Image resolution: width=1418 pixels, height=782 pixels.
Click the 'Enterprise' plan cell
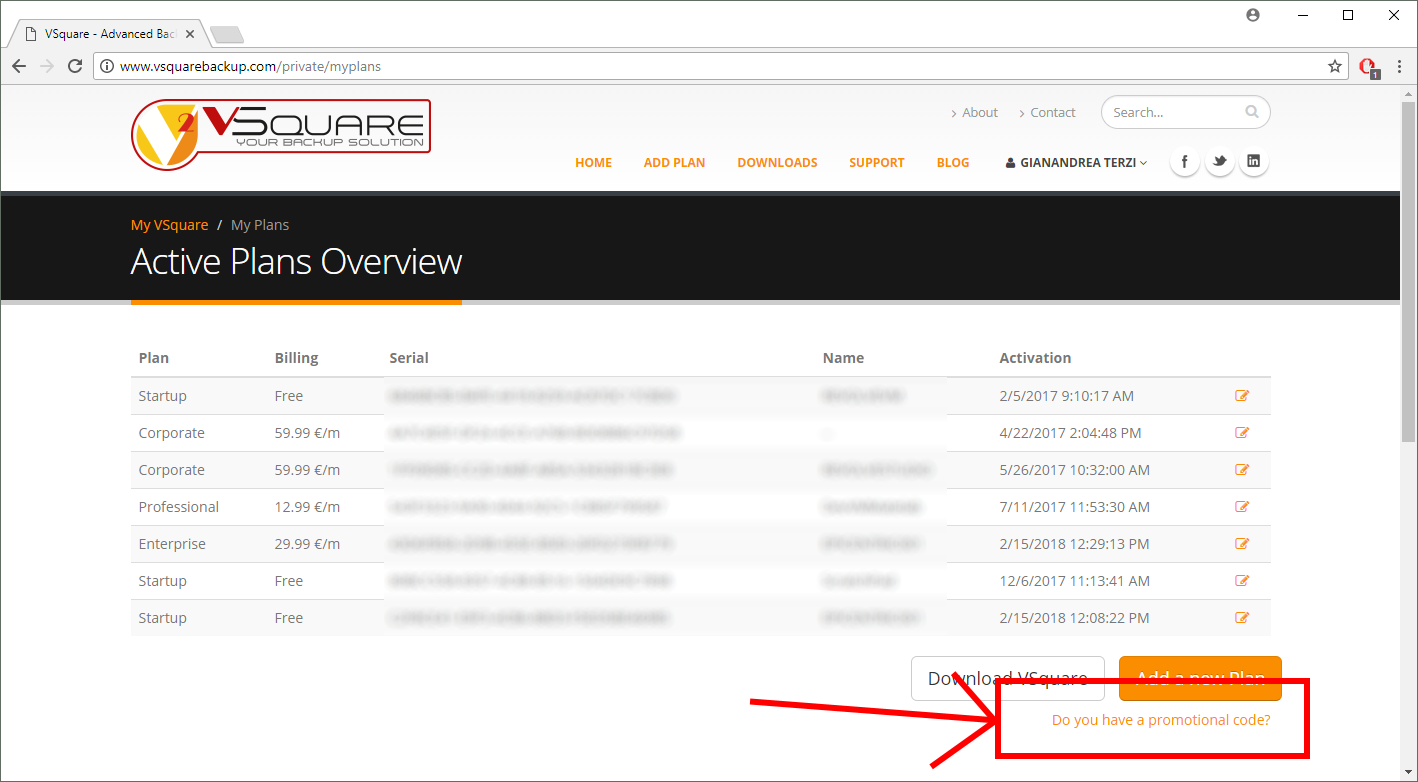point(172,544)
